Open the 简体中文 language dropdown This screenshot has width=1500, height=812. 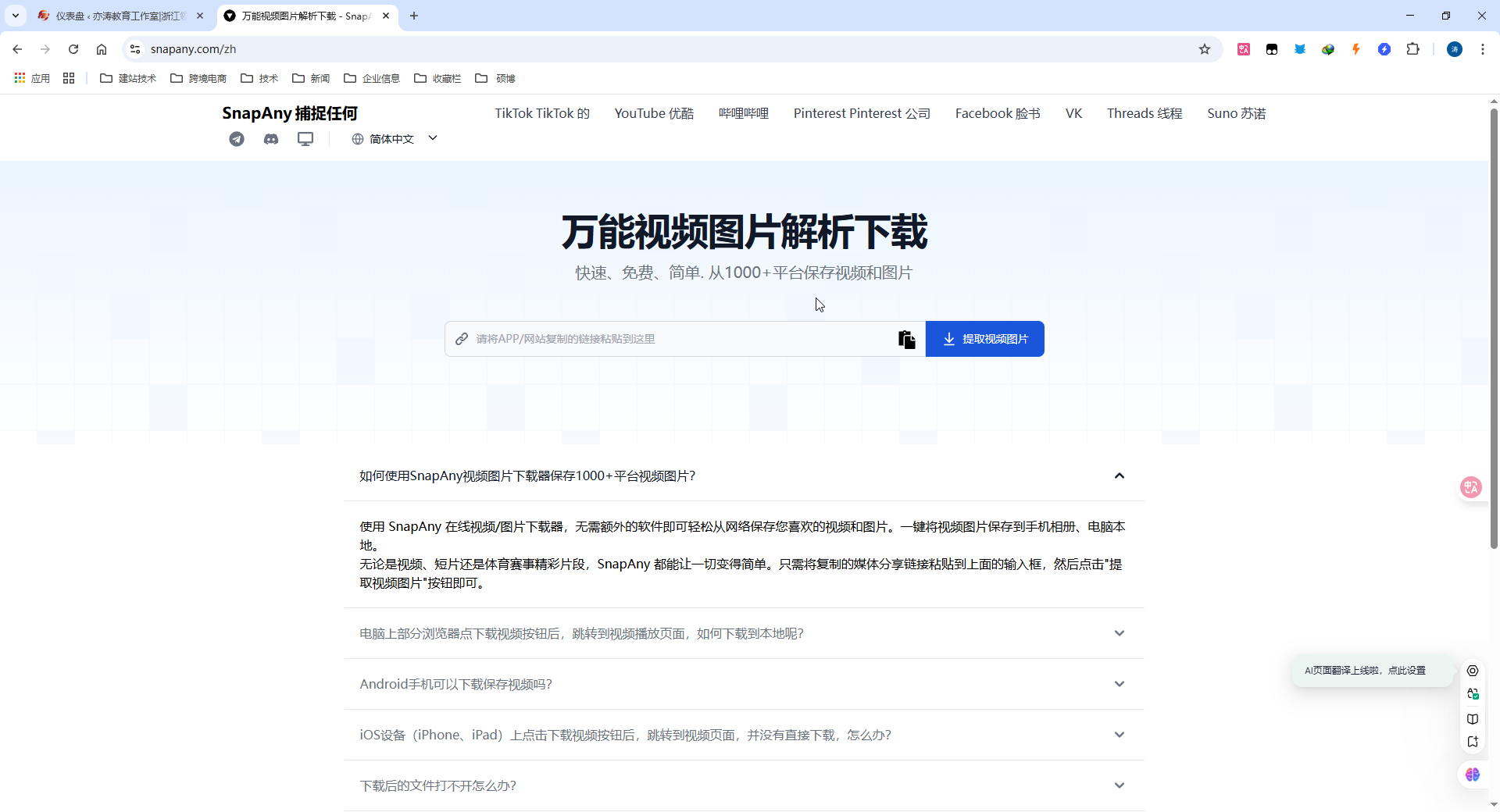395,139
